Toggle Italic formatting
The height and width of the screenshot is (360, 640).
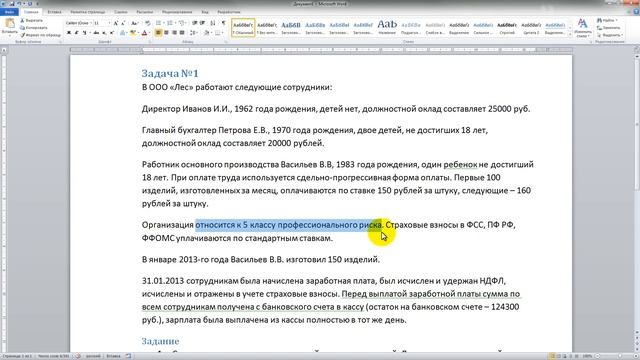click(x=77, y=33)
